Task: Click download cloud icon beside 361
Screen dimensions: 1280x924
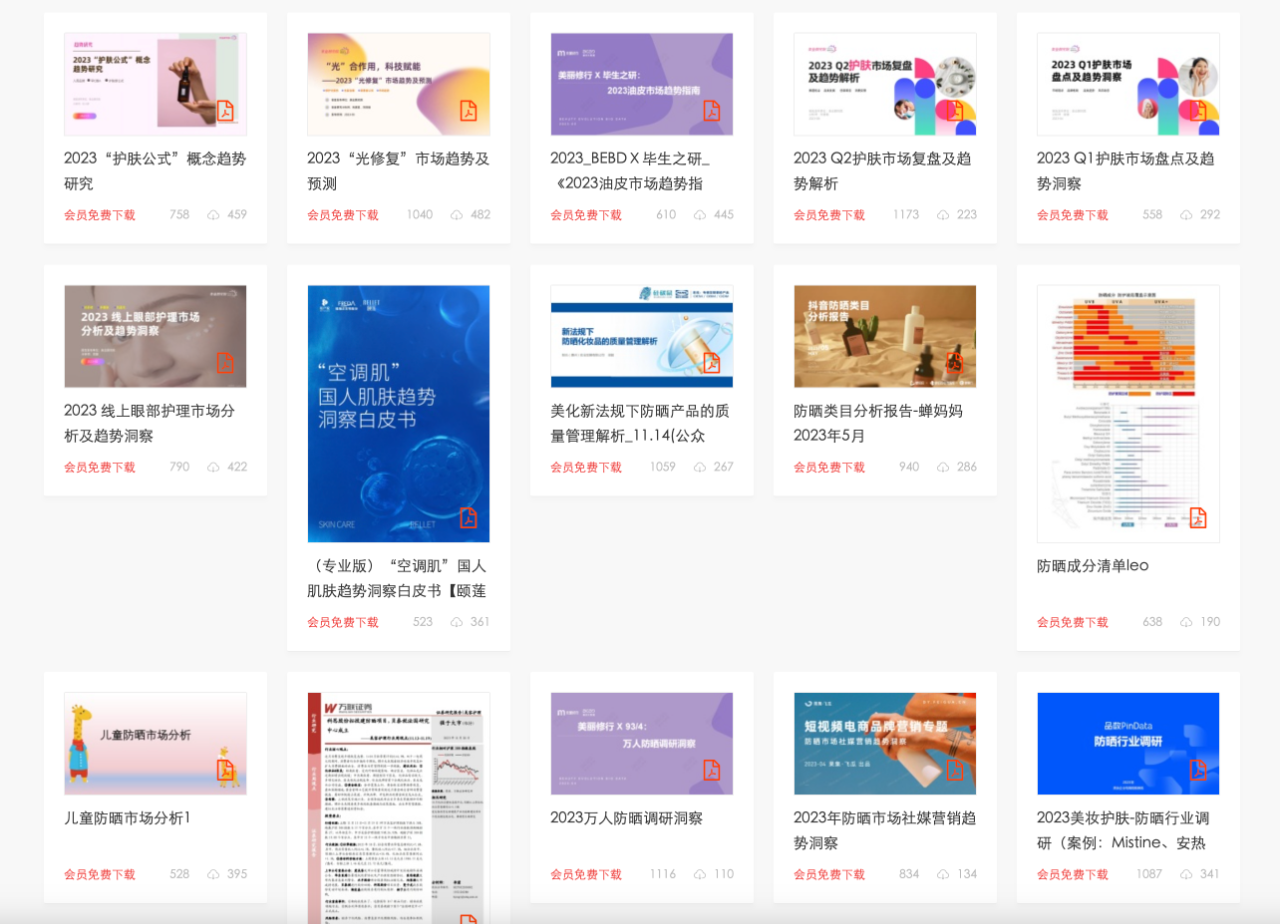Action: (456, 622)
